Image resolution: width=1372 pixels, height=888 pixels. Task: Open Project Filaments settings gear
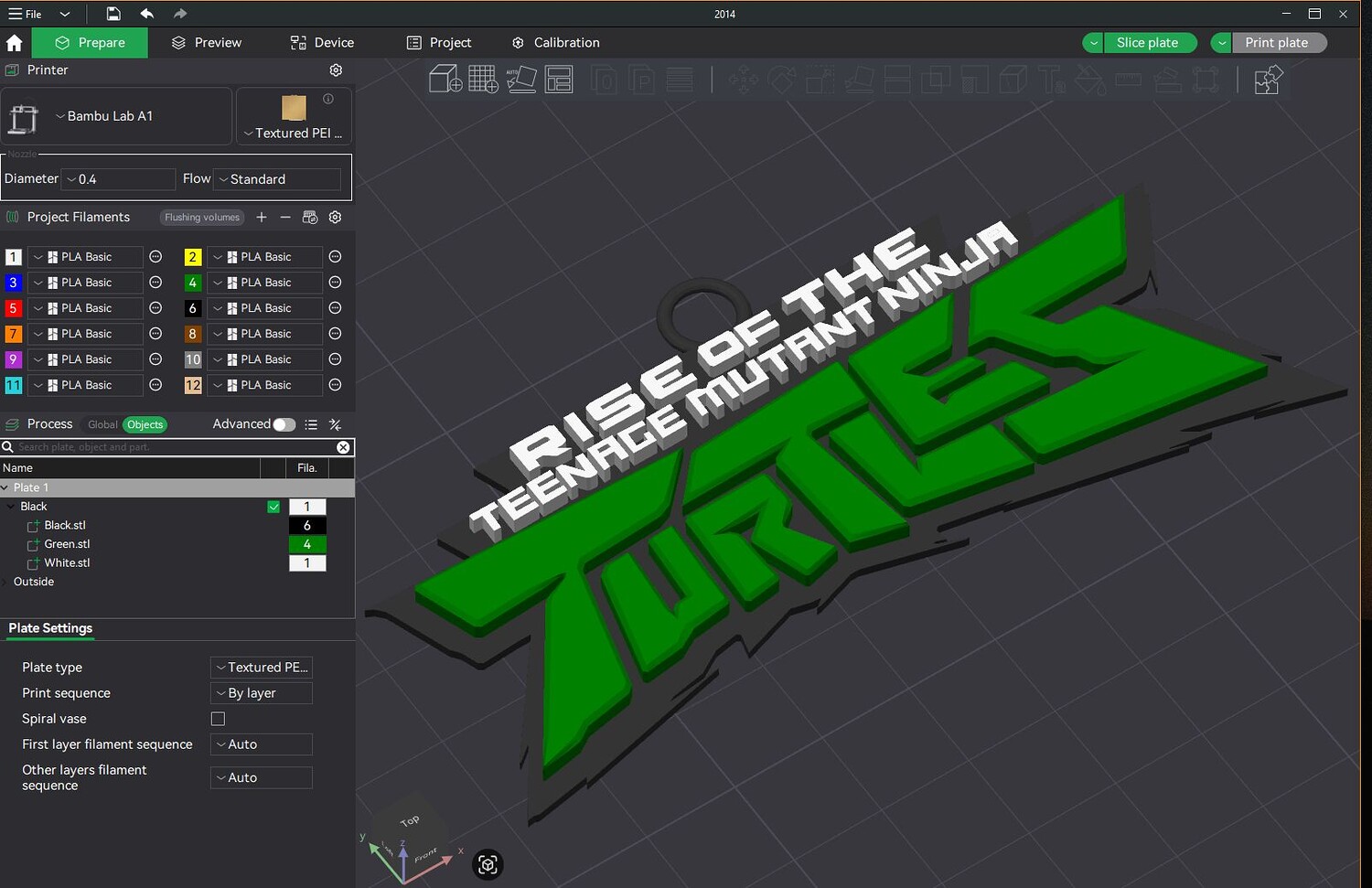pos(335,217)
